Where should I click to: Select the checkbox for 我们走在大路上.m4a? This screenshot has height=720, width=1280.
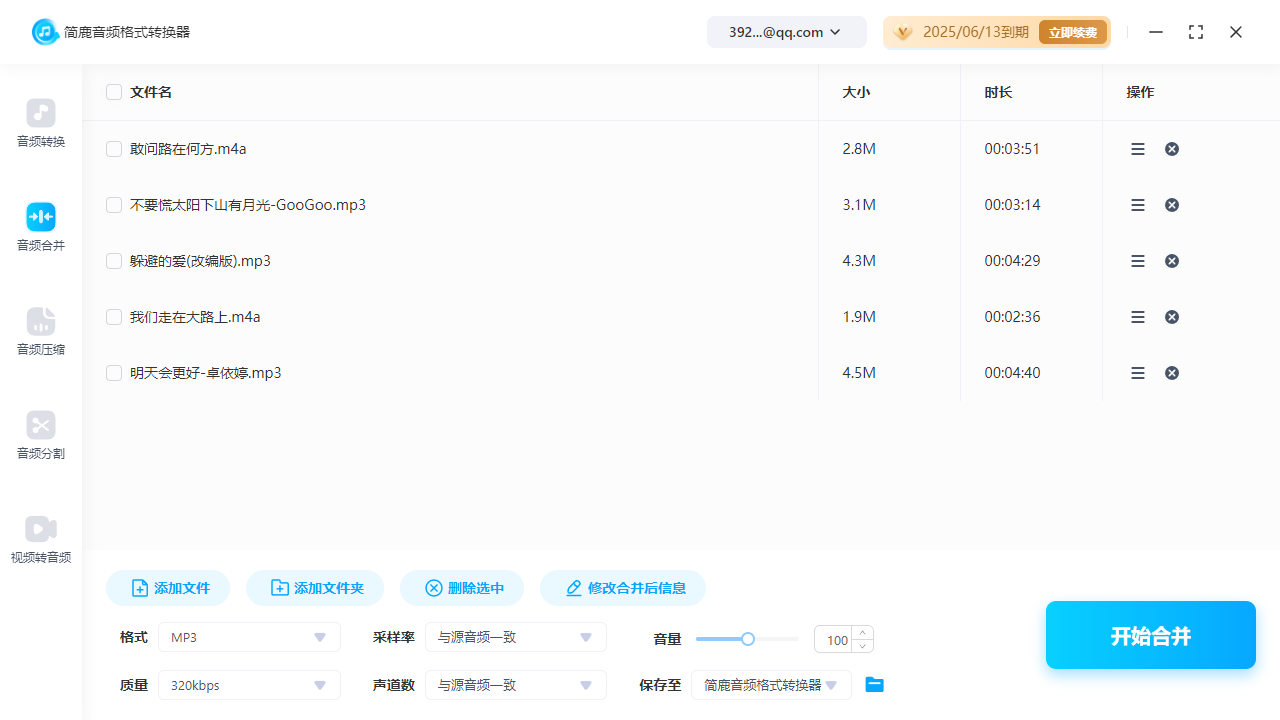114,316
